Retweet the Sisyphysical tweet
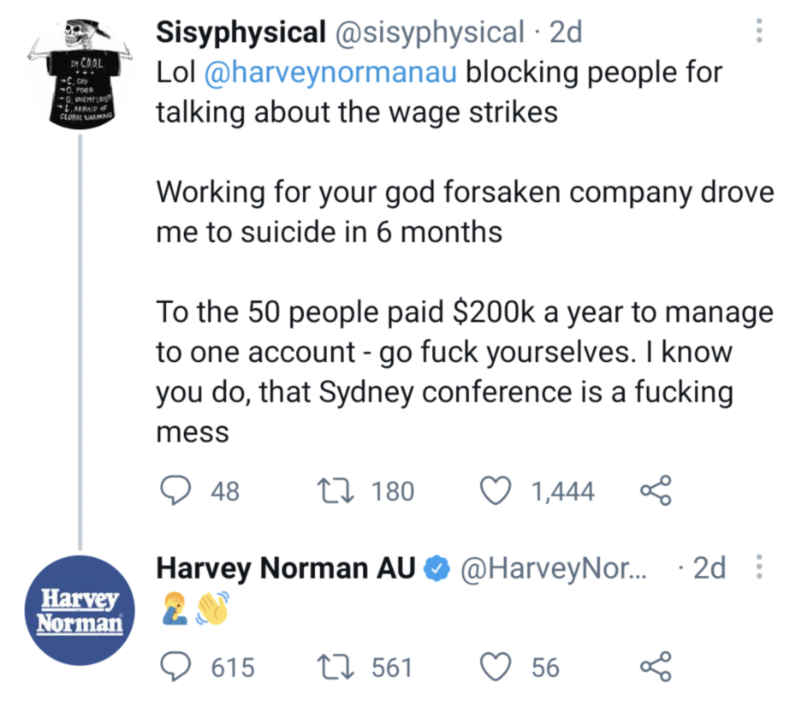Screen dimensions: 800x704 point(329,491)
